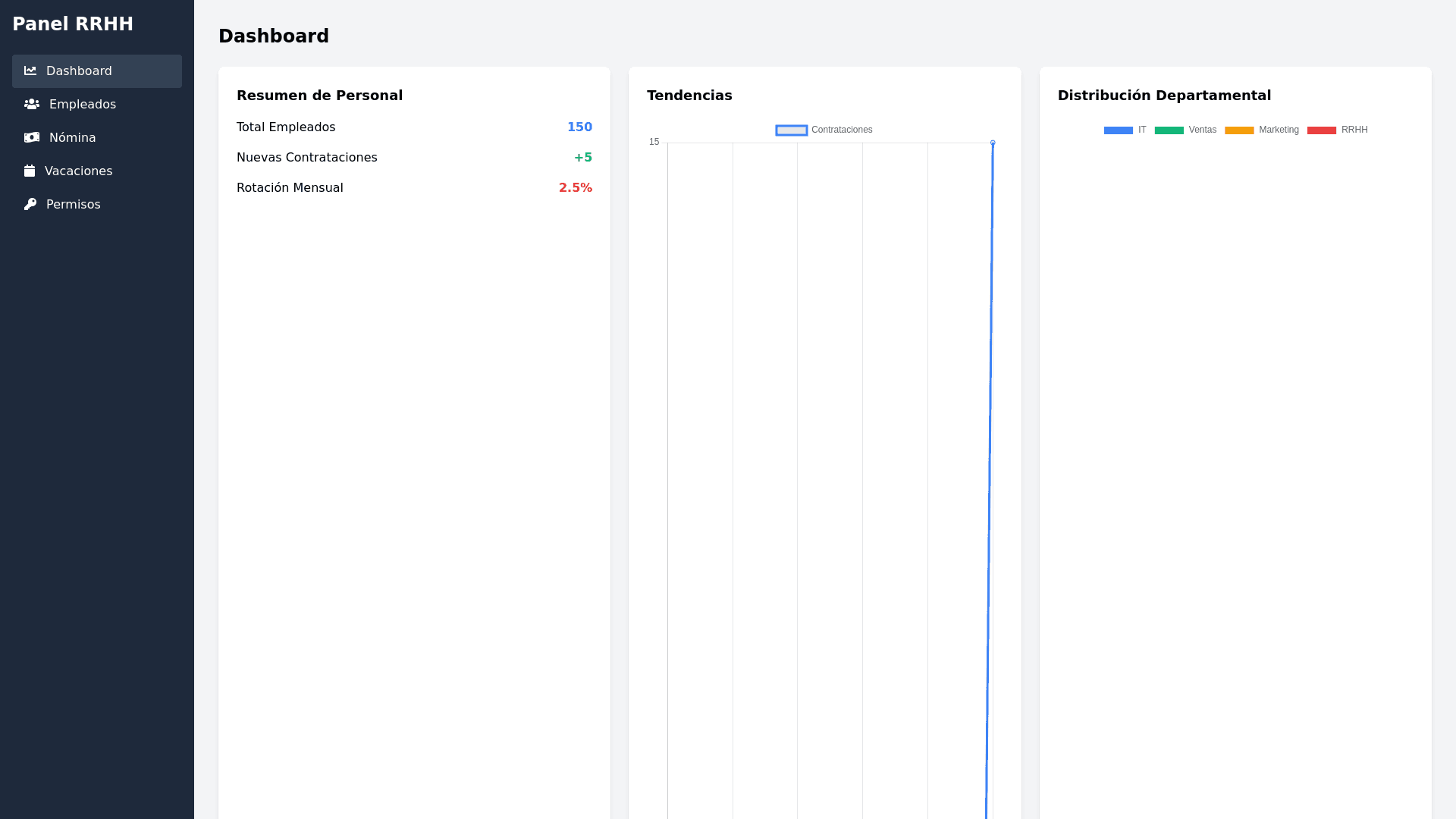The image size is (1456, 819).
Task: Click the Dashboard chart icon in sidebar
Action: (30, 71)
